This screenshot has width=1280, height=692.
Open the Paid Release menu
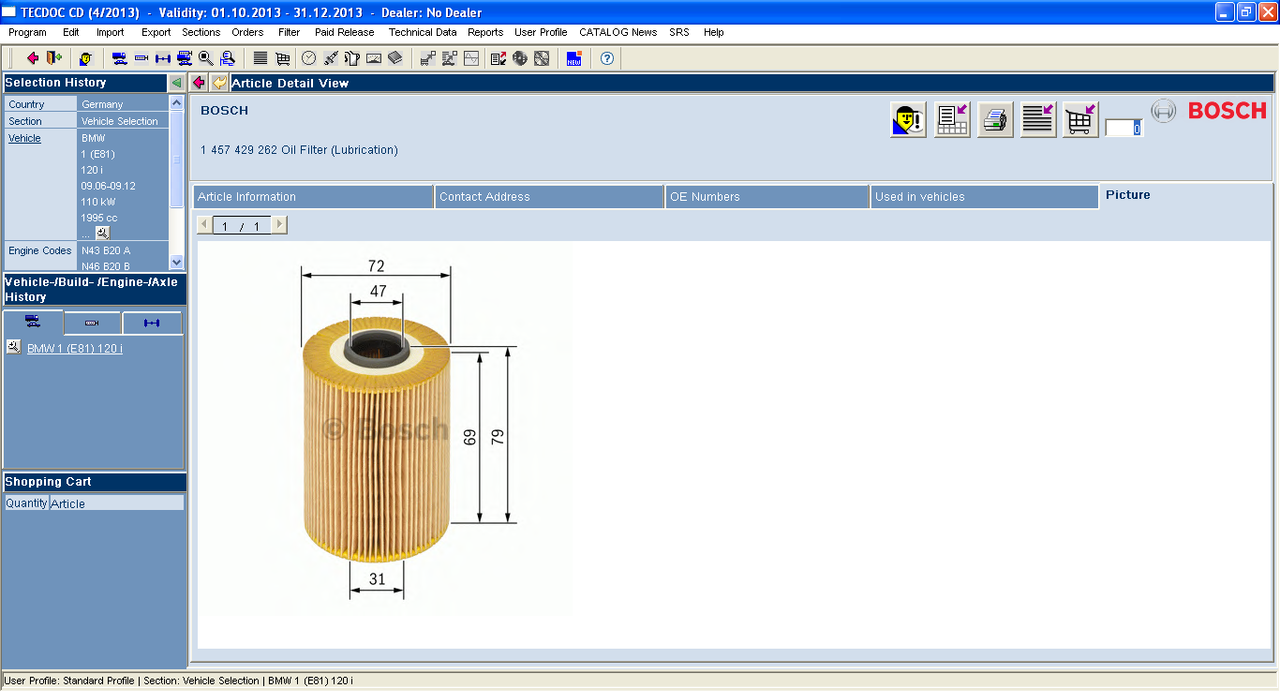[x=344, y=32]
